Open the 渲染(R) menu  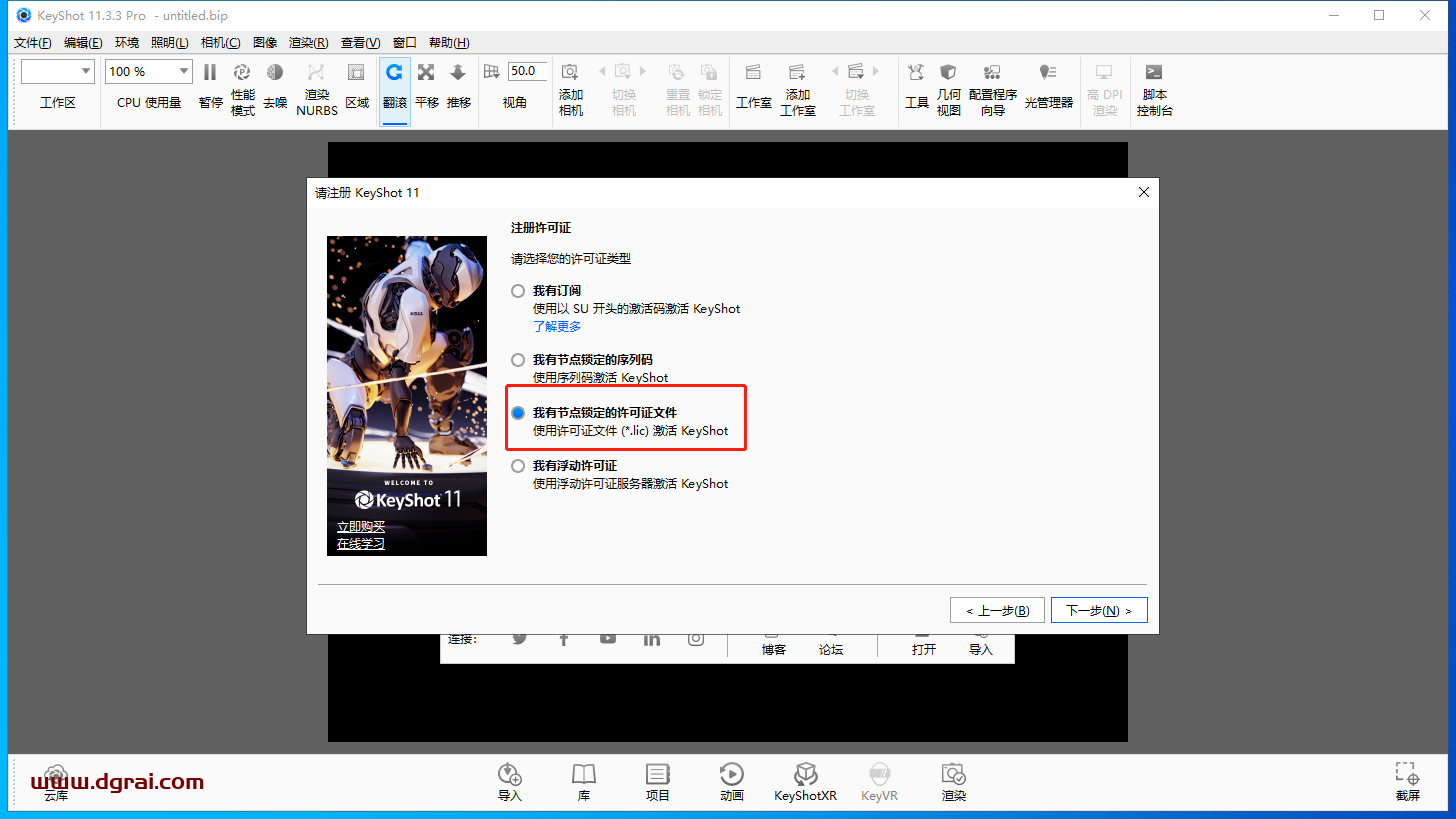308,43
